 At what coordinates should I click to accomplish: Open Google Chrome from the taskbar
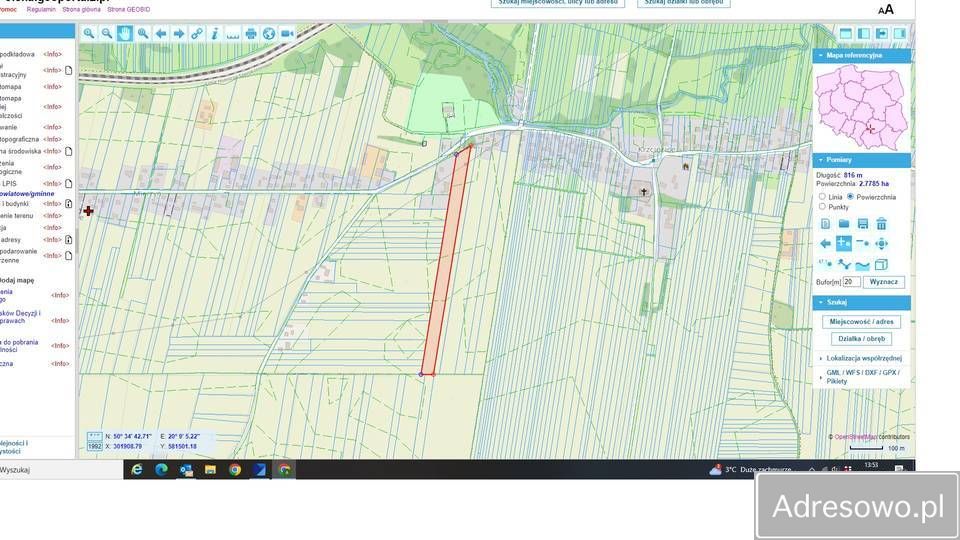(234, 469)
